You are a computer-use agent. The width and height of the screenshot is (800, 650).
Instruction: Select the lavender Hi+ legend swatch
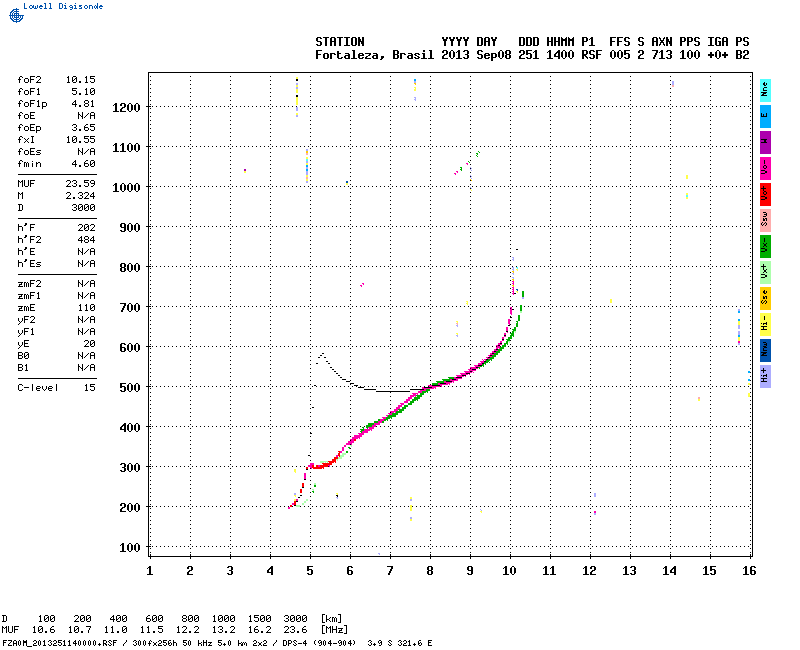pyautogui.click(x=765, y=377)
